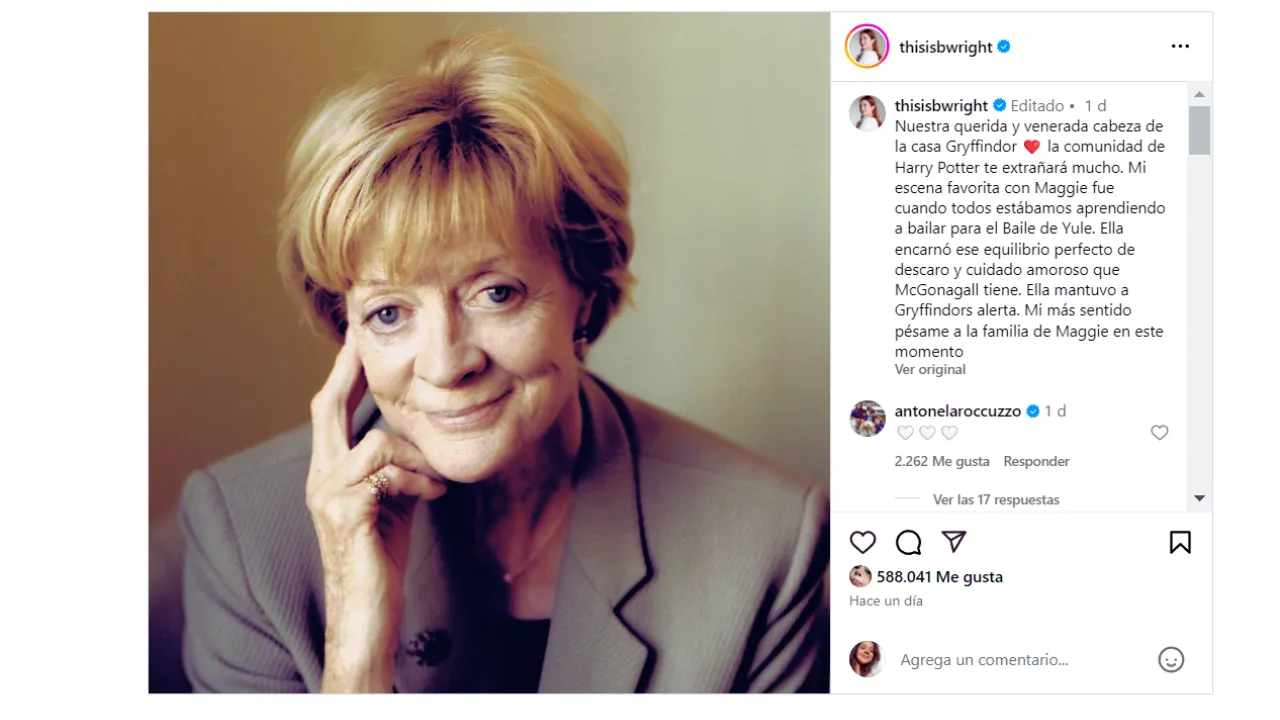Show original caption with "Ver original"
The width and height of the screenshot is (1280, 720).
[930, 369]
